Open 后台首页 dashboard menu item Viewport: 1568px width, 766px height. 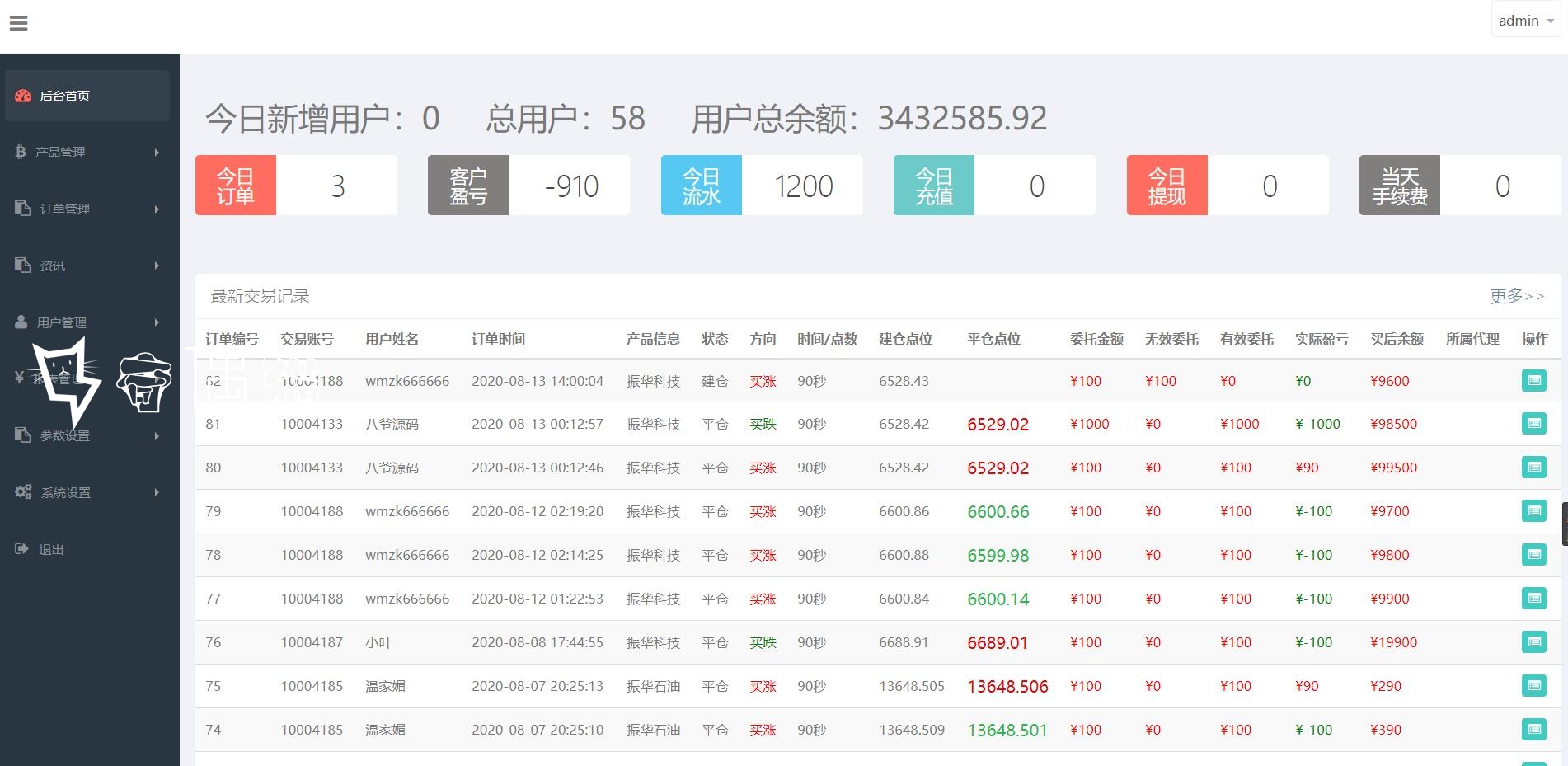(87, 96)
